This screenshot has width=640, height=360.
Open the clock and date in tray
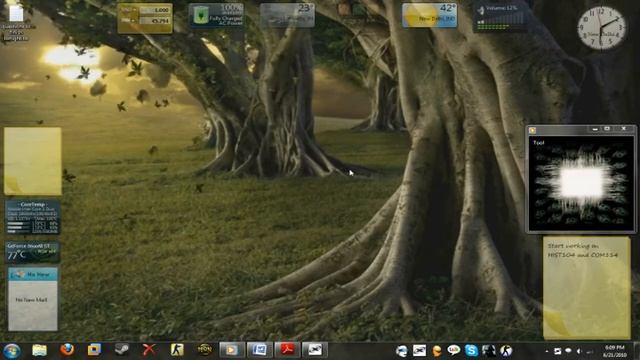pyautogui.click(x=615, y=351)
